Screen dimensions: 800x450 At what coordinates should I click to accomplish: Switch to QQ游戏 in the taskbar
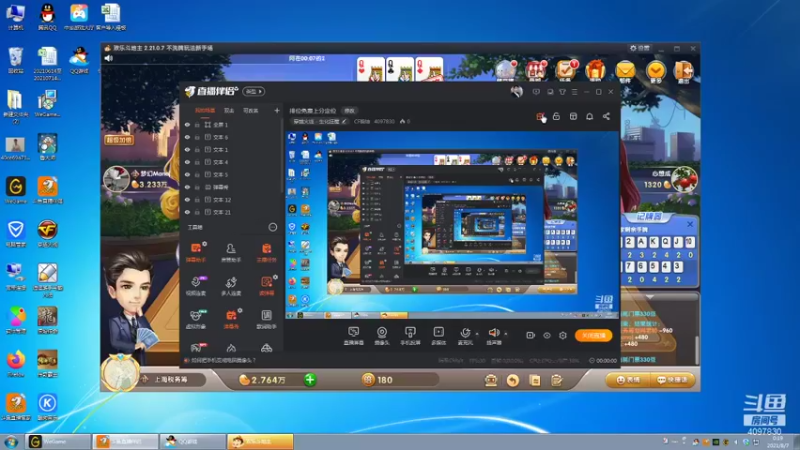click(x=193, y=441)
